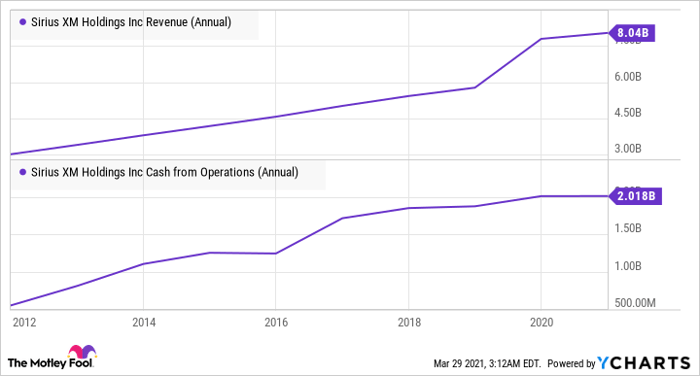Click the 6.00B revenue axis label
700x376 pixels.
point(628,77)
